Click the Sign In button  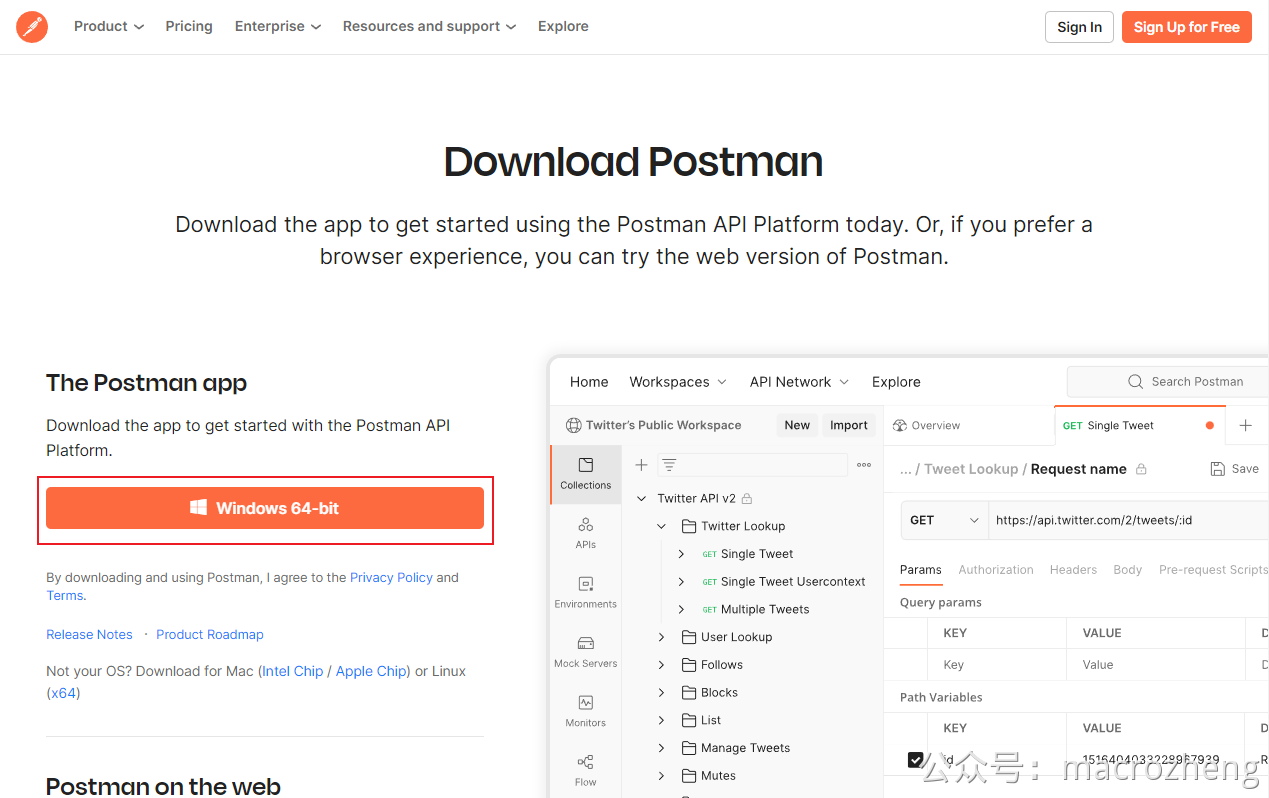pos(1079,27)
